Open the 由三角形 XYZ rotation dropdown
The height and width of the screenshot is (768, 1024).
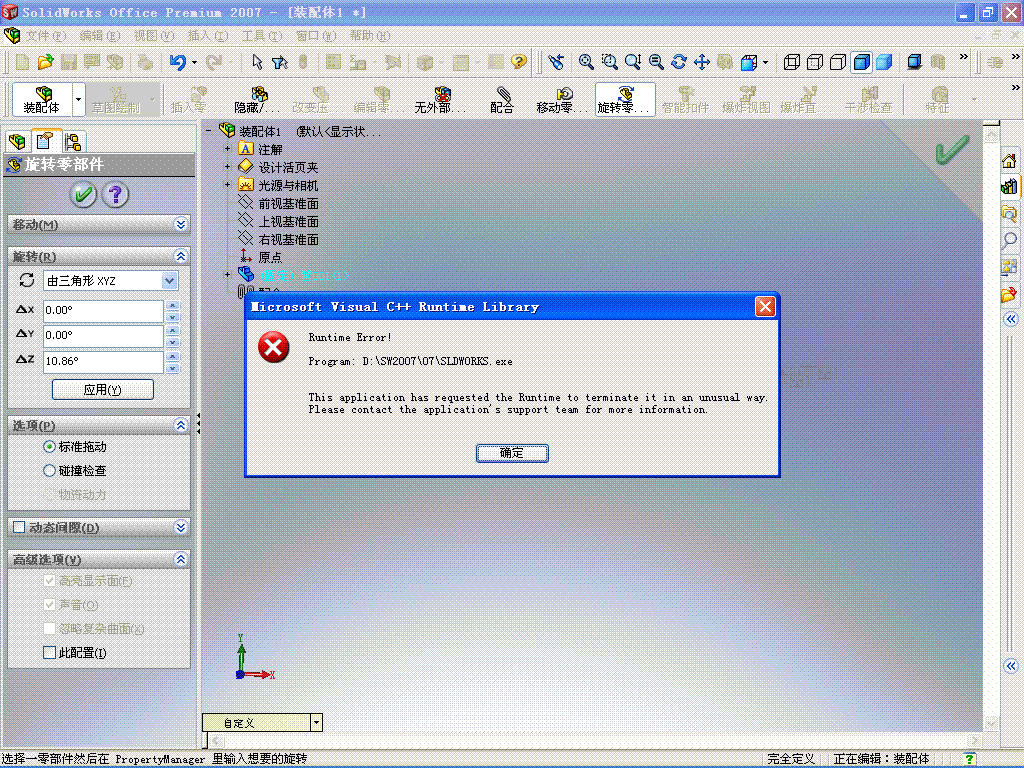pyautogui.click(x=170, y=281)
